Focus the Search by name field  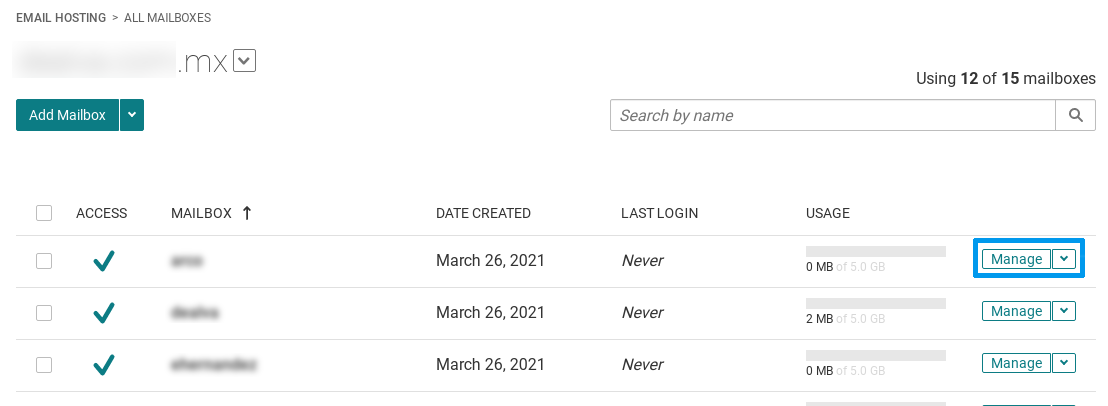(x=833, y=115)
